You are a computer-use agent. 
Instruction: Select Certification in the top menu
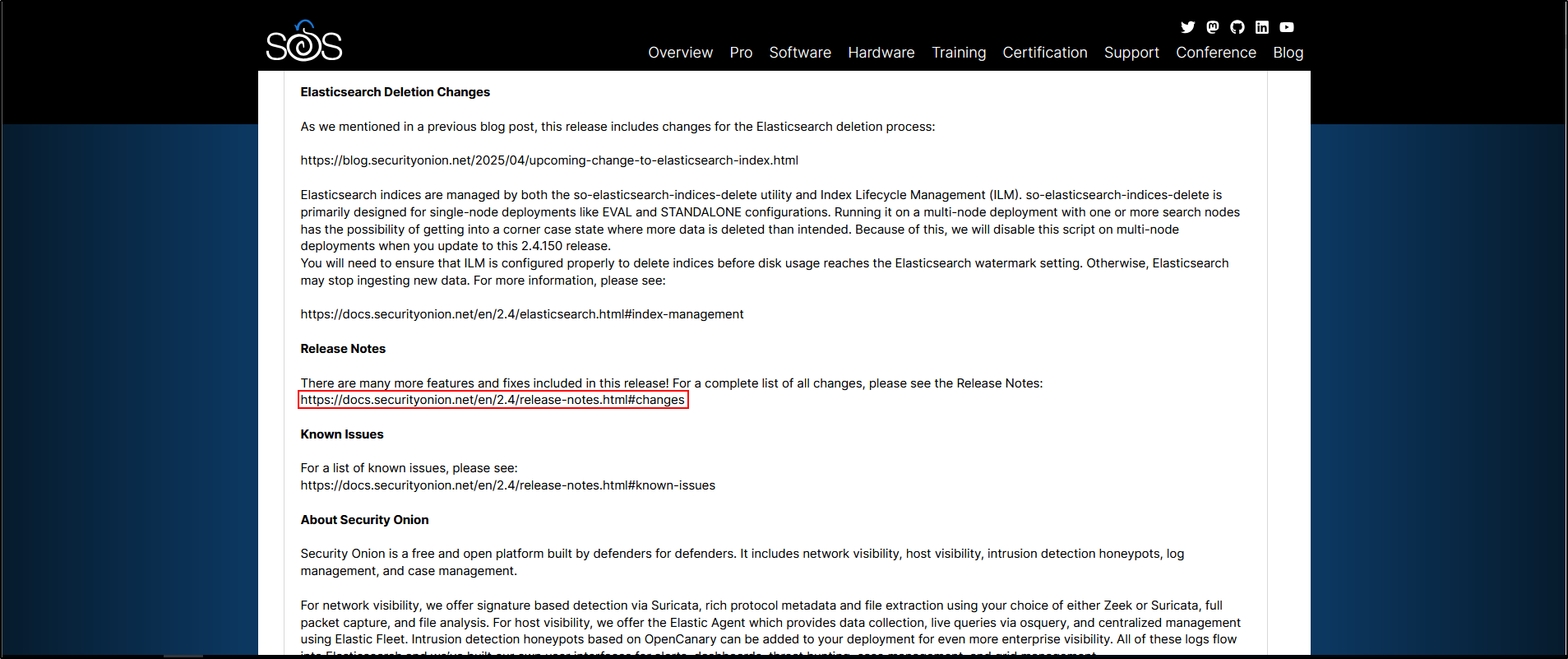tap(1044, 53)
